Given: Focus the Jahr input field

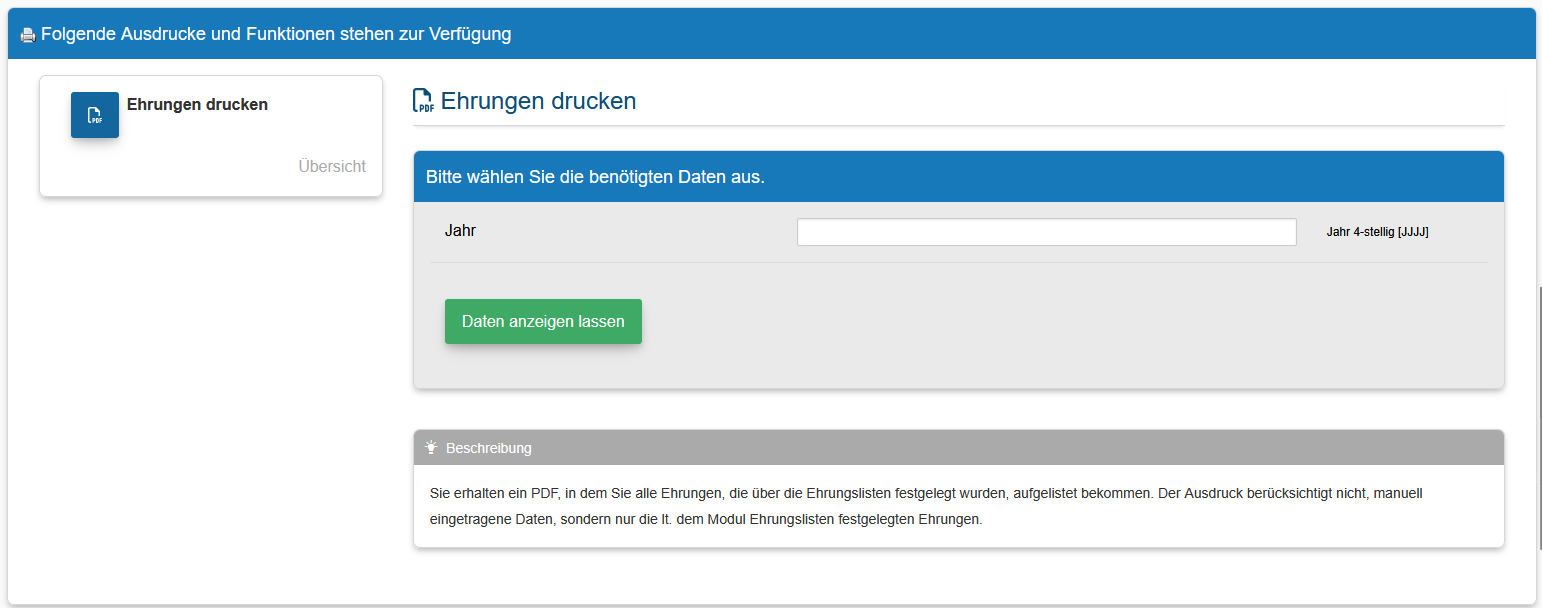Looking at the screenshot, I should coord(1047,232).
